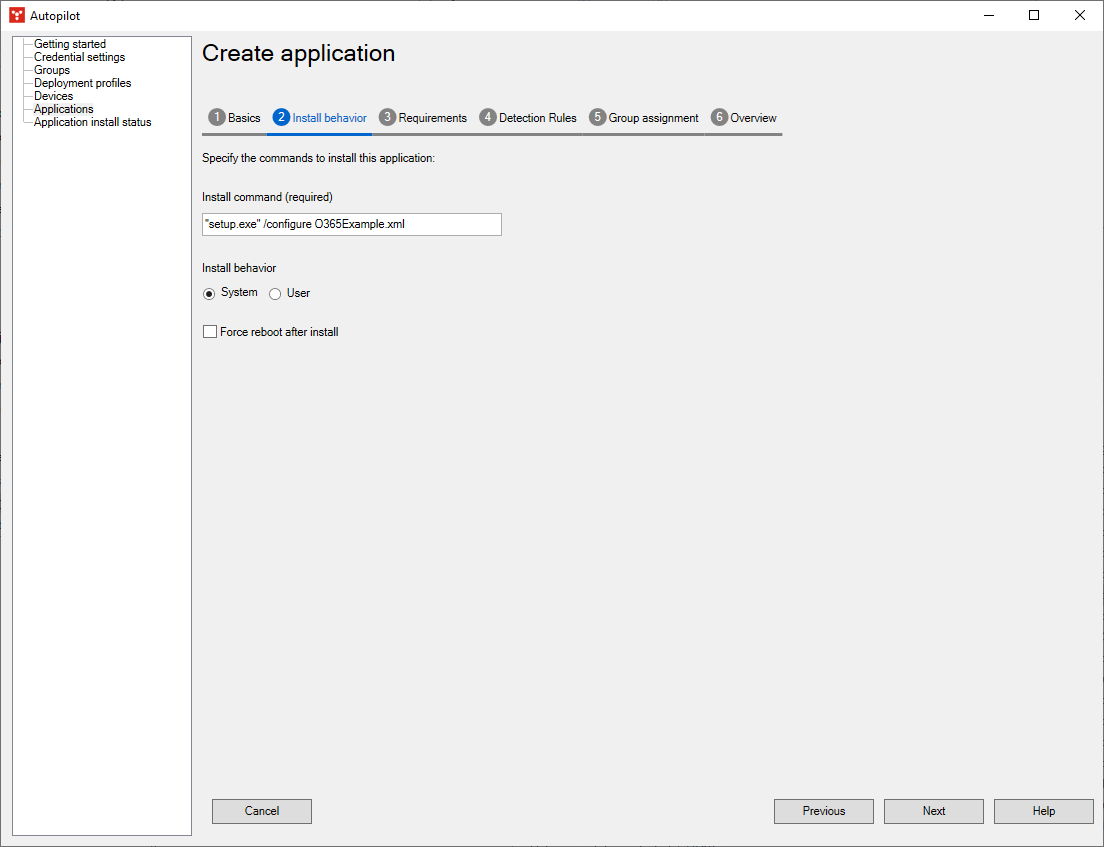Image resolution: width=1104 pixels, height=847 pixels.
Task: Switch to the Basics step tab
Action: coord(235,118)
